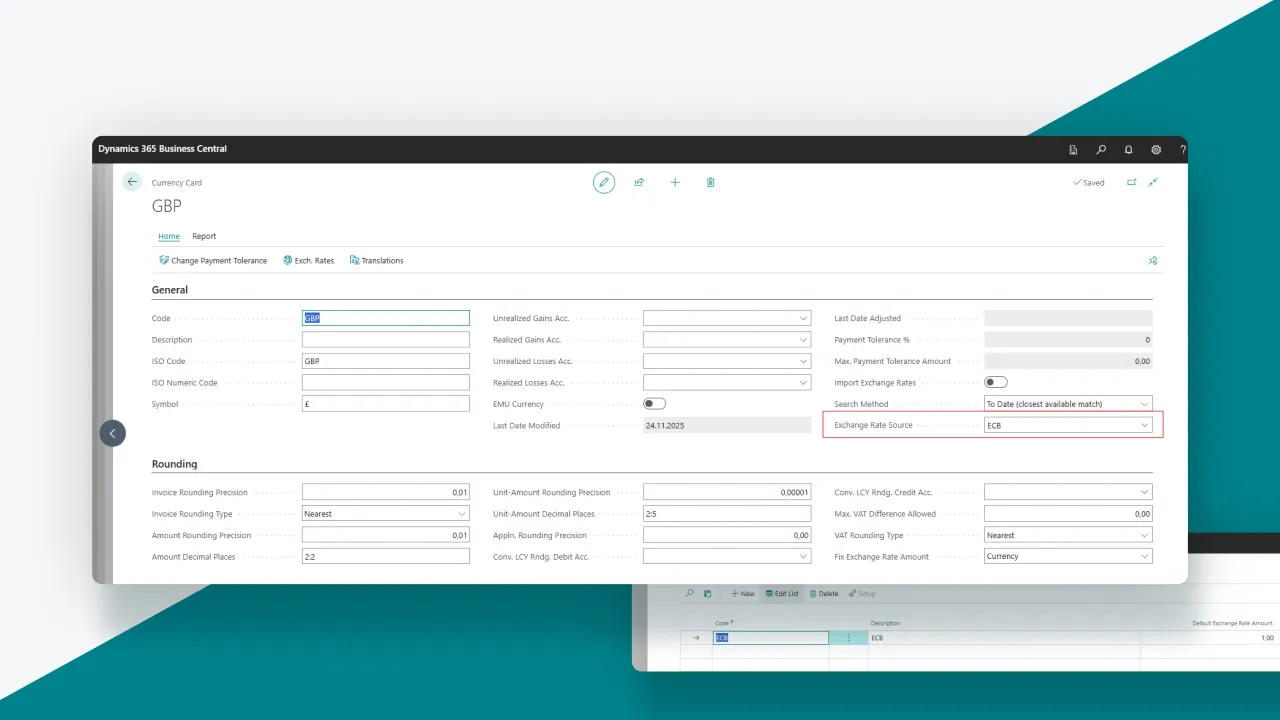Viewport: 1280px width, 720px height.
Task: Click the trash delete icon
Action: point(710,182)
